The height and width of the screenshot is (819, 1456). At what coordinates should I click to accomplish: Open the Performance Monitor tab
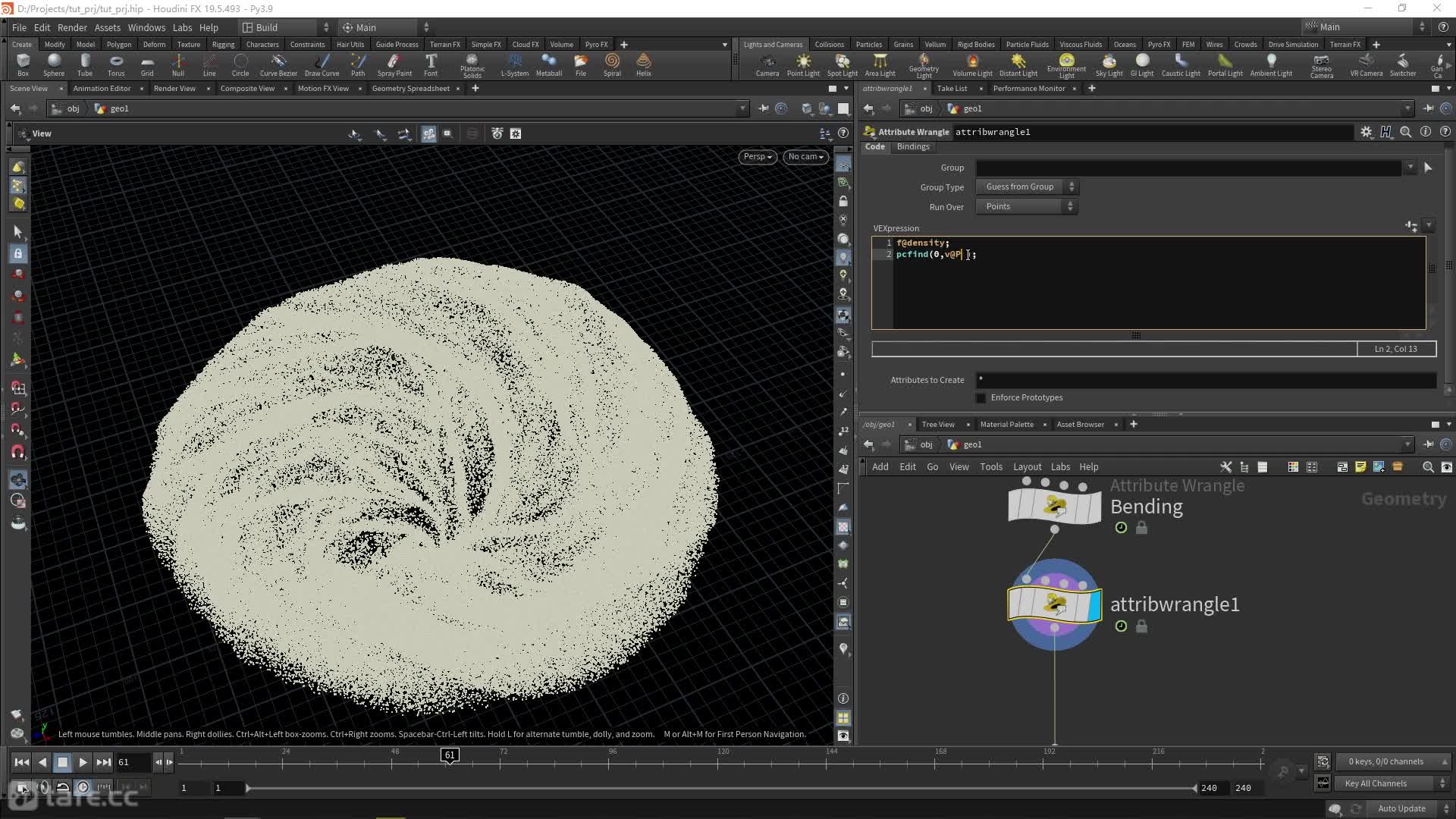pos(1028,89)
